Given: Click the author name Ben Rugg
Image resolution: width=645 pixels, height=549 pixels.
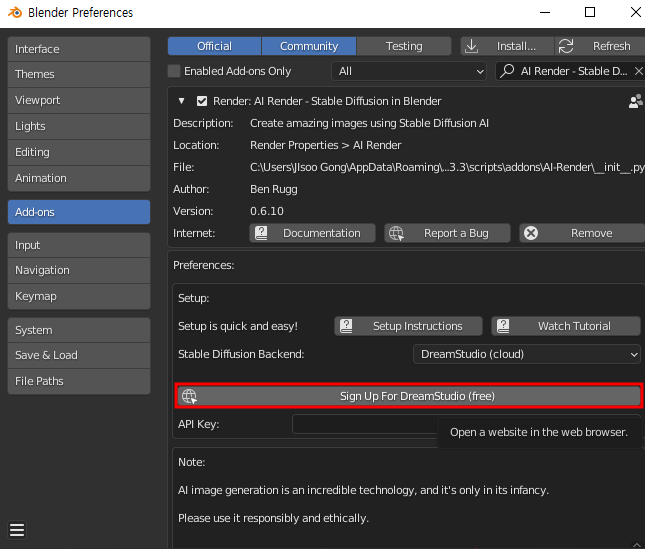Looking at the screenshot, I should pyautogui.click(x=274, y=190).
